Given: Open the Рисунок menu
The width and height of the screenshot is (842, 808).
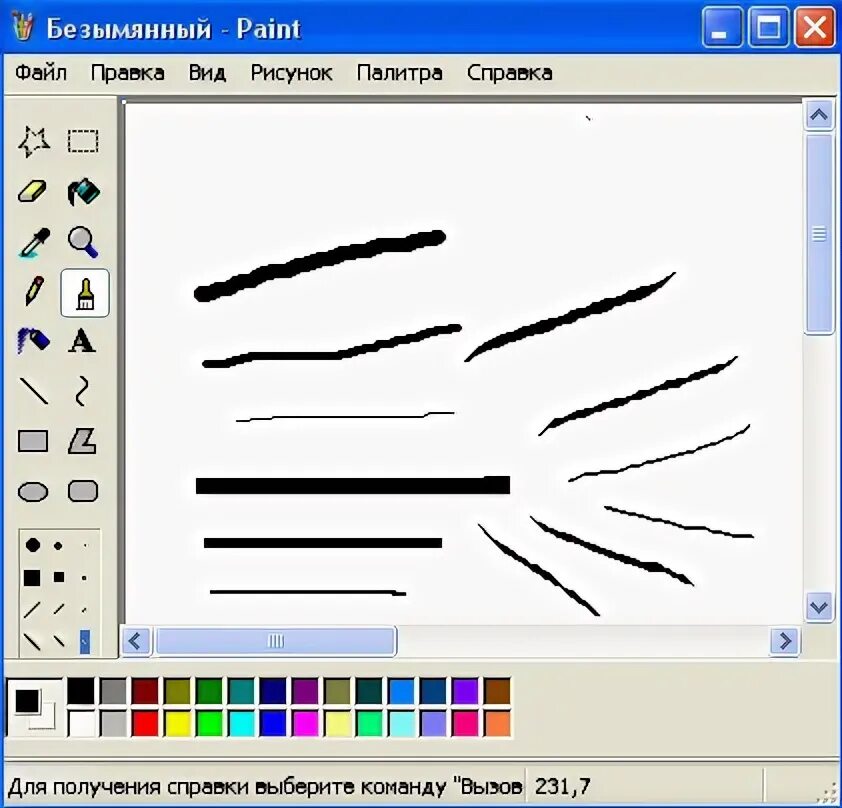Looking at the screenshot, I should click(x=291, y=73).
